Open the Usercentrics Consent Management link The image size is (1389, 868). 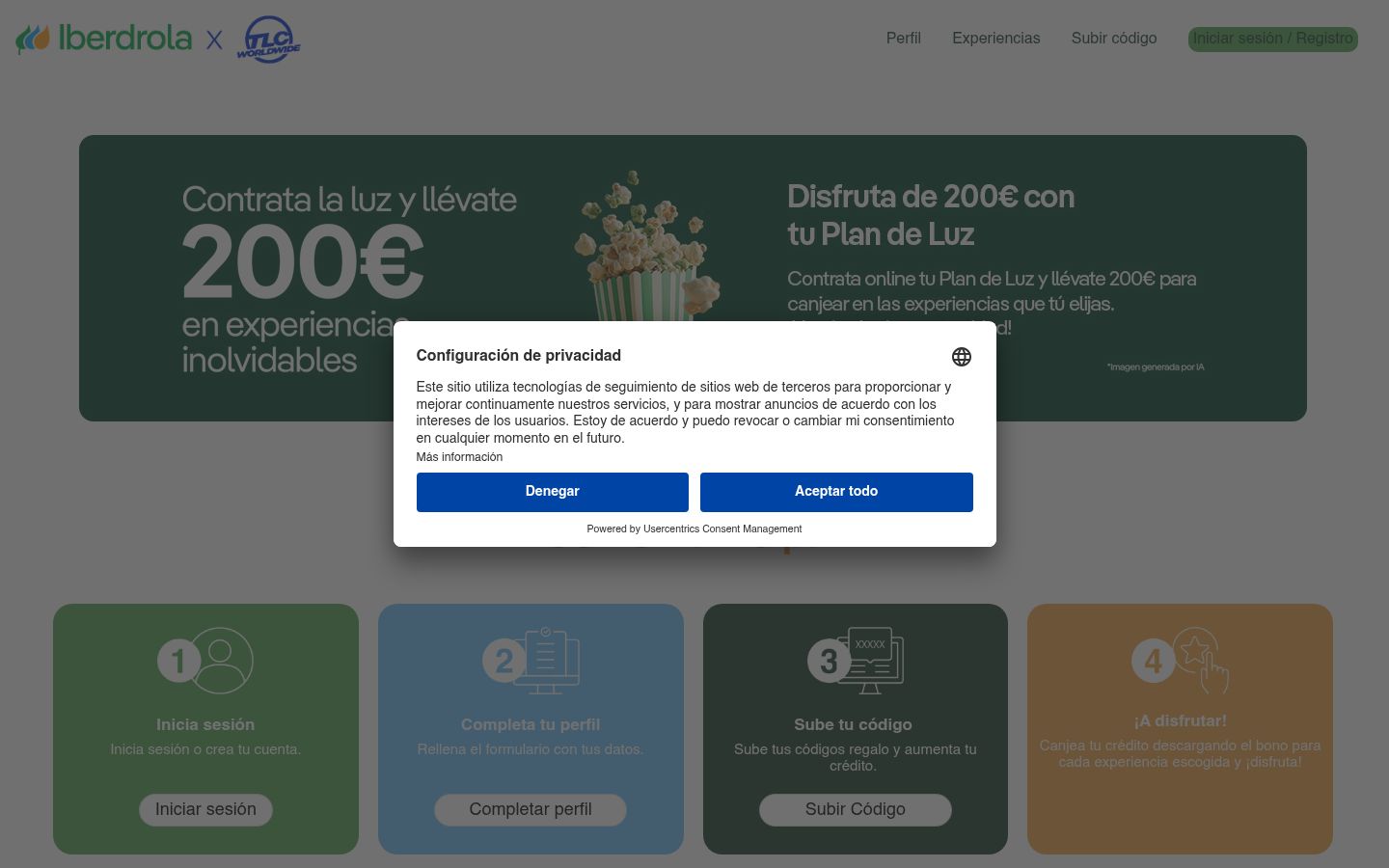722,529
